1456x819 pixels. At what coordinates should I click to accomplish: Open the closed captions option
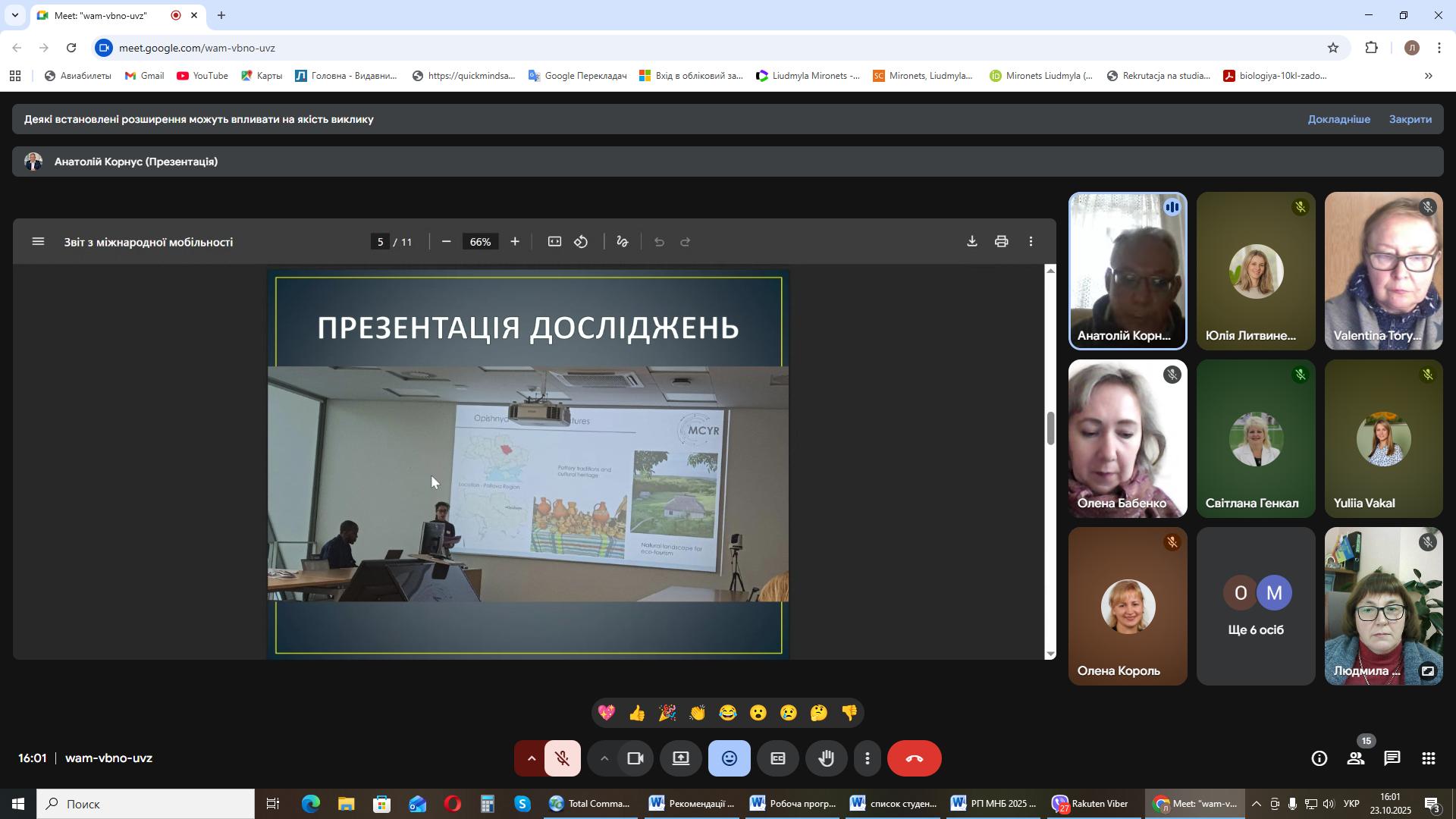[777, 759]
